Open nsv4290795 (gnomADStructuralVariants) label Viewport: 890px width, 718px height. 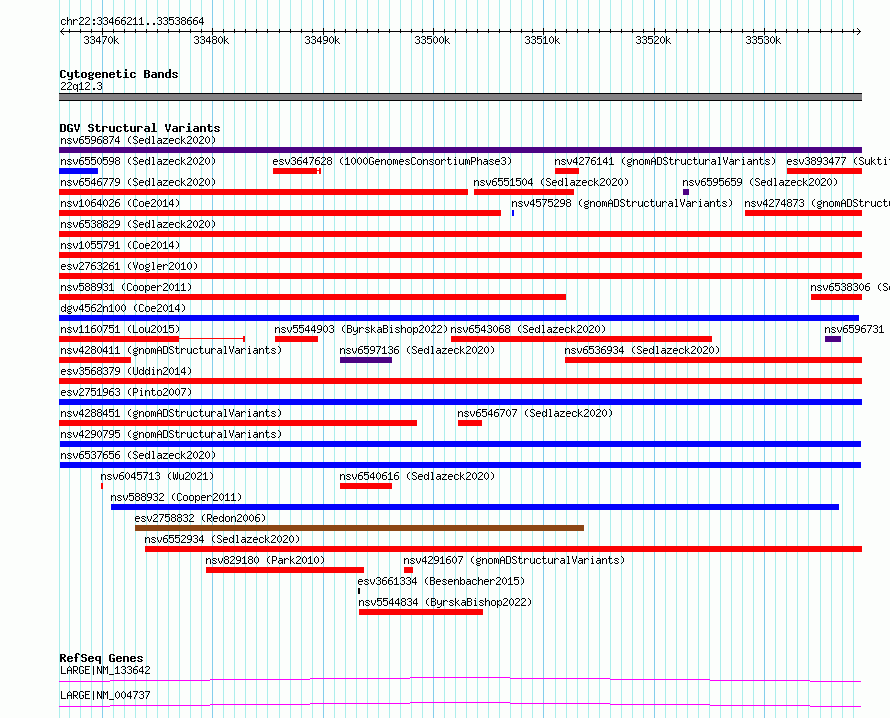(171, 434)
